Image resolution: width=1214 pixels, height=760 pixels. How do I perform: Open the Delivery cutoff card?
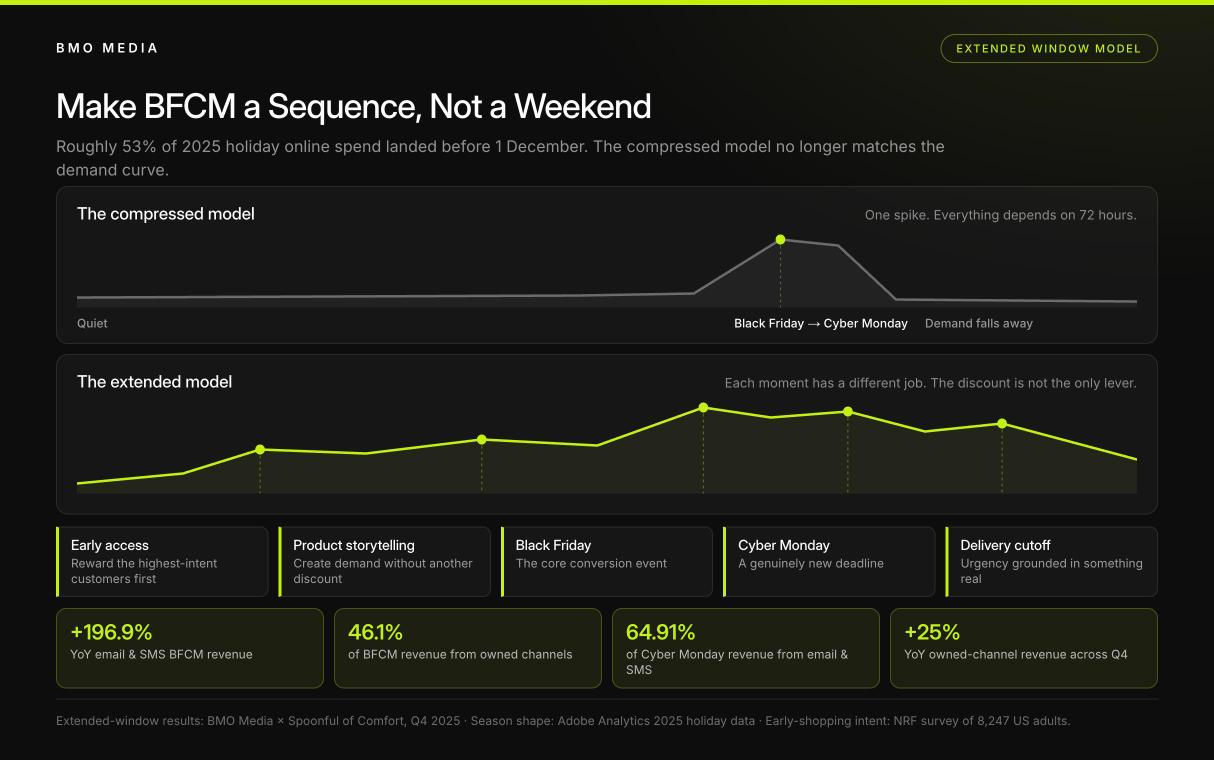point(1052,562)
